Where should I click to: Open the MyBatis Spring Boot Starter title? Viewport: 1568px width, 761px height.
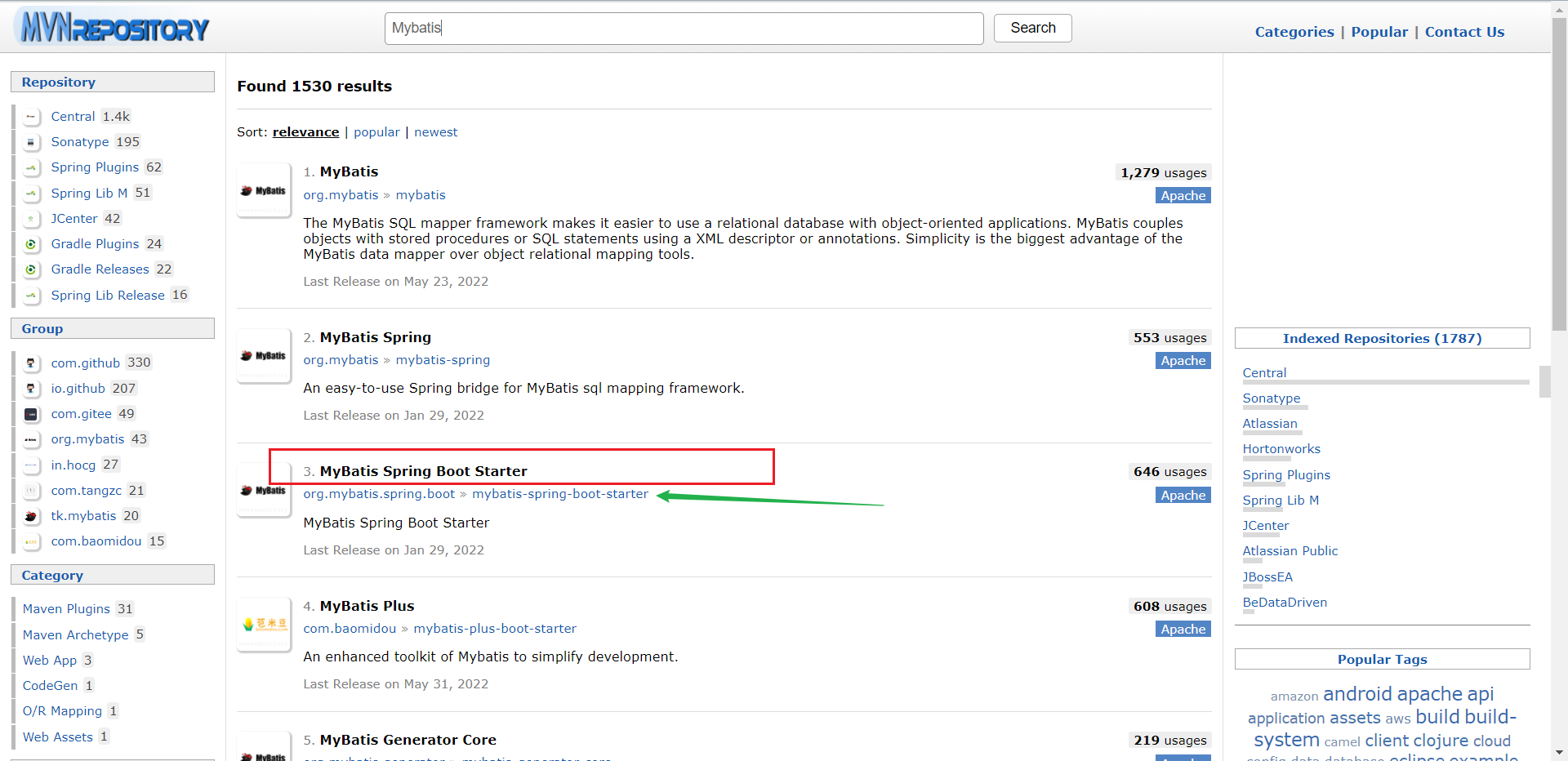[x=423, y=471]
